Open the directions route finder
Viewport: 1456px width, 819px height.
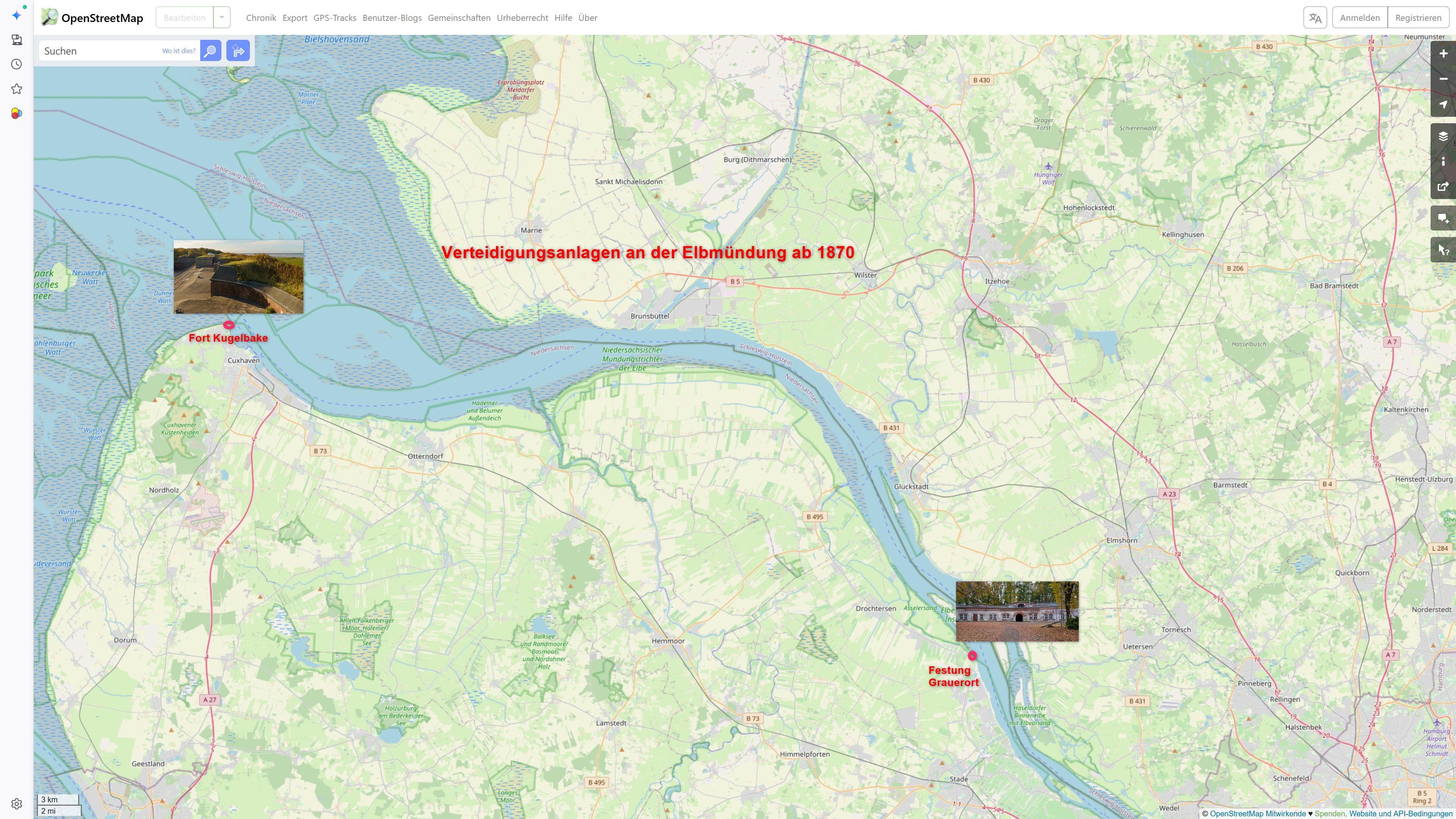click(238, 51)
